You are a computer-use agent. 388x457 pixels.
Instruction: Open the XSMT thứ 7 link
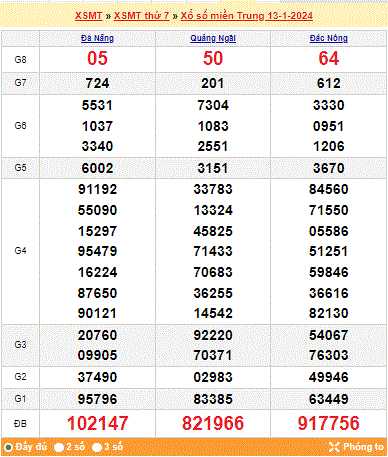(142, 16)
